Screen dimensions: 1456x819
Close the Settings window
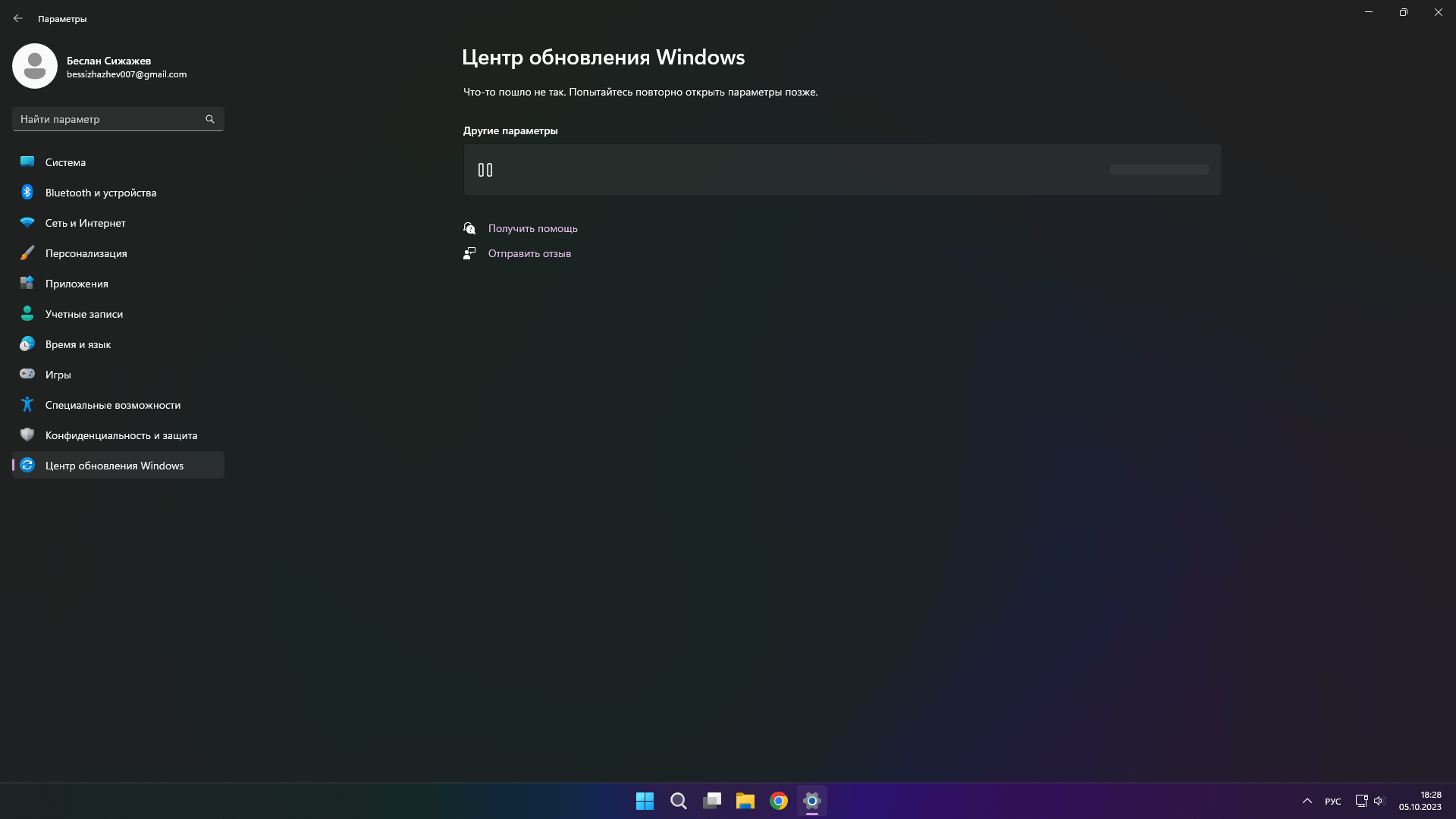click(x=1439, y=12)
